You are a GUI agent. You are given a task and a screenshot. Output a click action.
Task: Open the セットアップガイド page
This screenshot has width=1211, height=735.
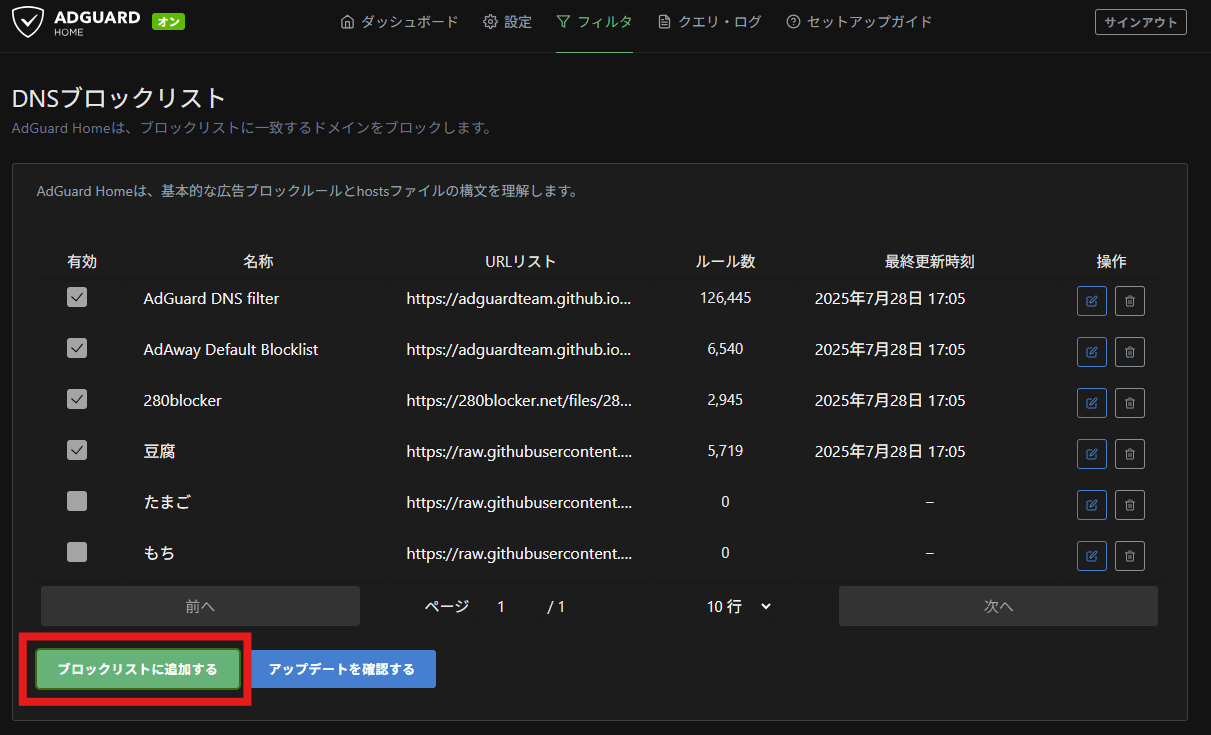click(859, 22)
